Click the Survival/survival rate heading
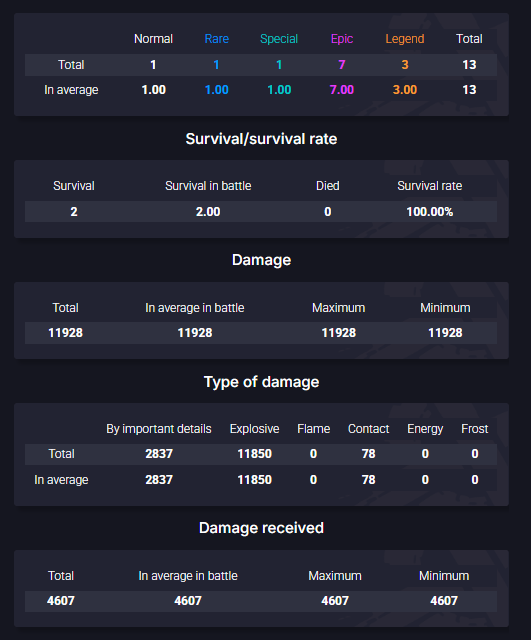The height and width of the screenshot is (640, 531). point(261,139)
